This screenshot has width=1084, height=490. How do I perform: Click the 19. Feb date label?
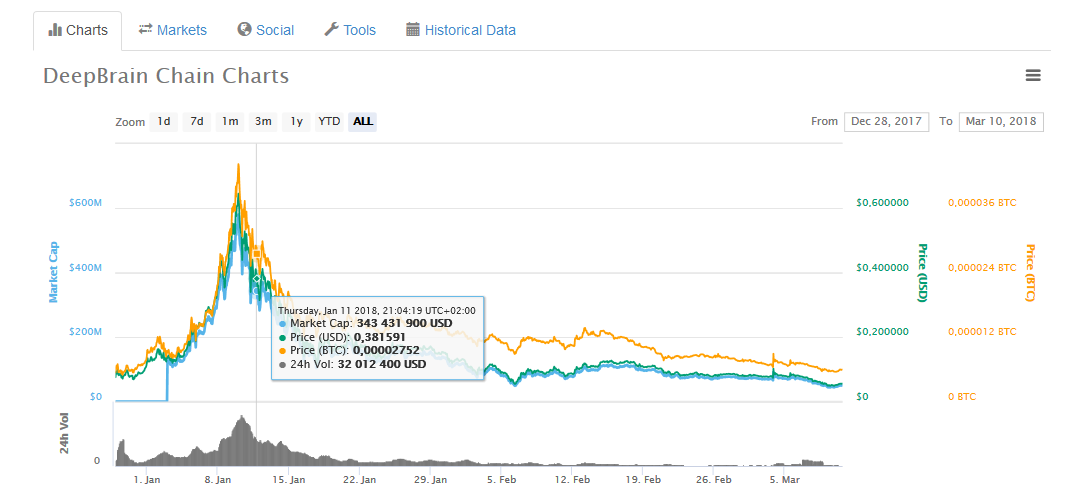[x=643, y=479]
